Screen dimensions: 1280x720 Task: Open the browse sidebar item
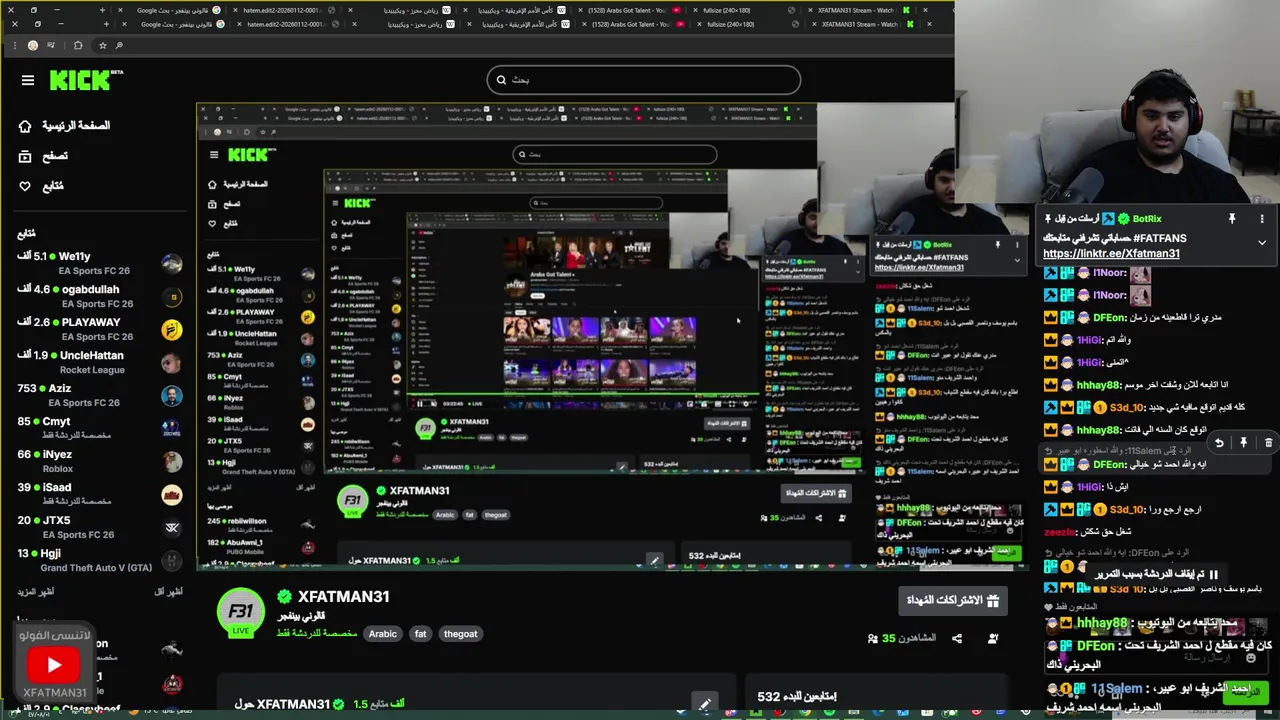43,156
